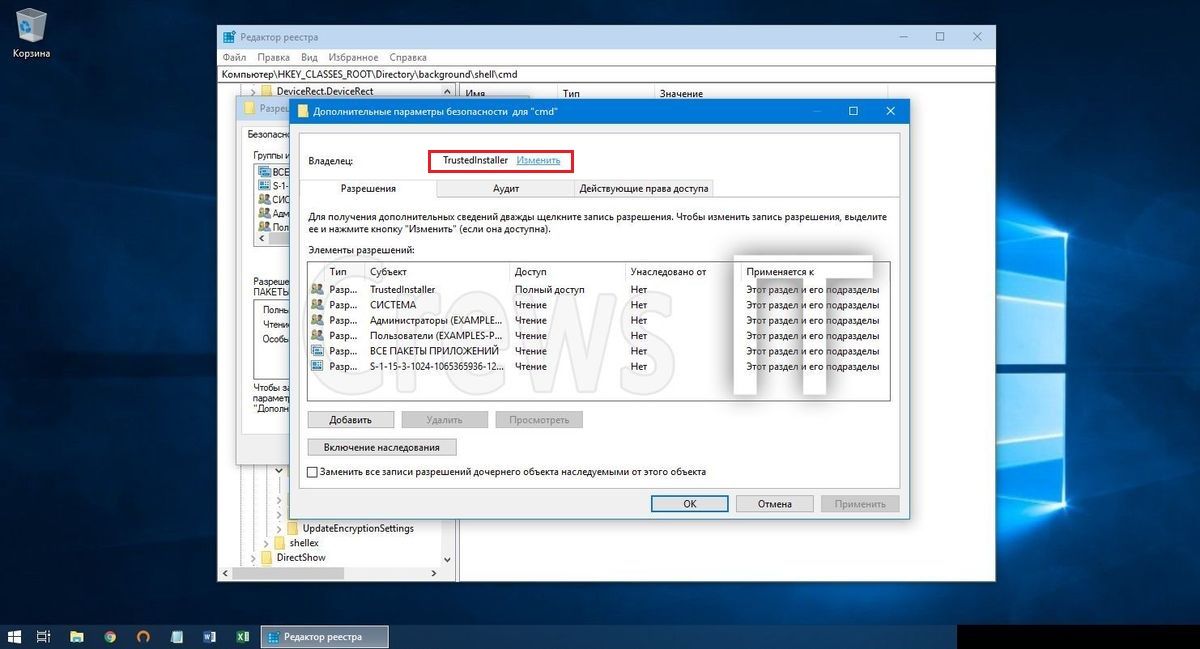This screenshot has height=649, width=1200.
Task: Click the folder icon in the cmd security dialog title
Action: 303,111
